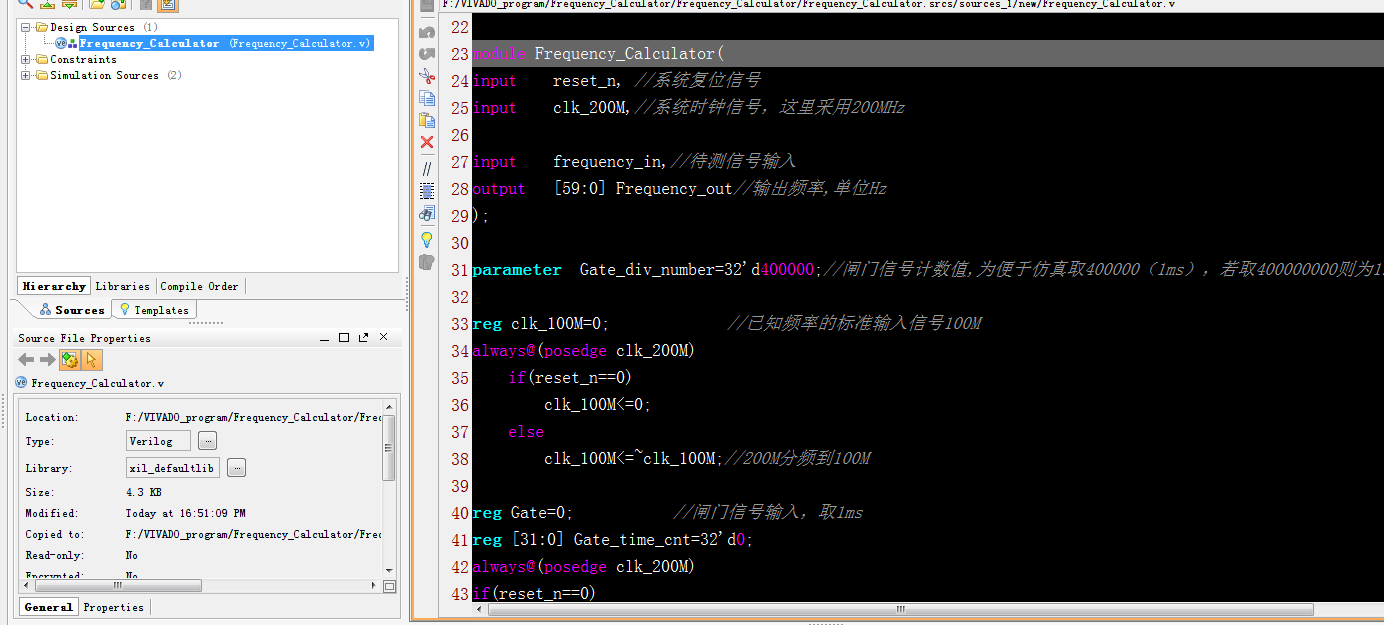Expand the Constraints folder
Screen dimensions: 1384x625
[x=25, y=59]
